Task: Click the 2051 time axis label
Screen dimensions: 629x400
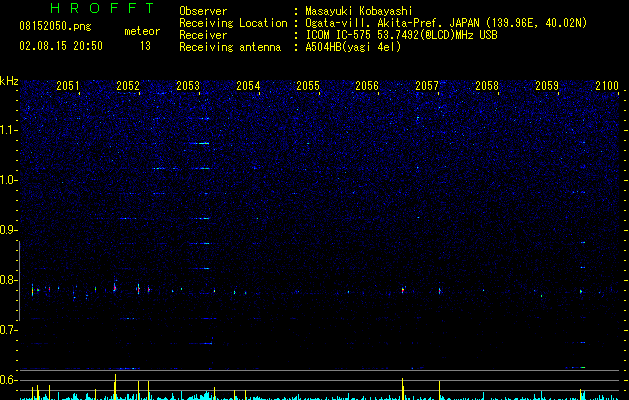Action: 68,85
